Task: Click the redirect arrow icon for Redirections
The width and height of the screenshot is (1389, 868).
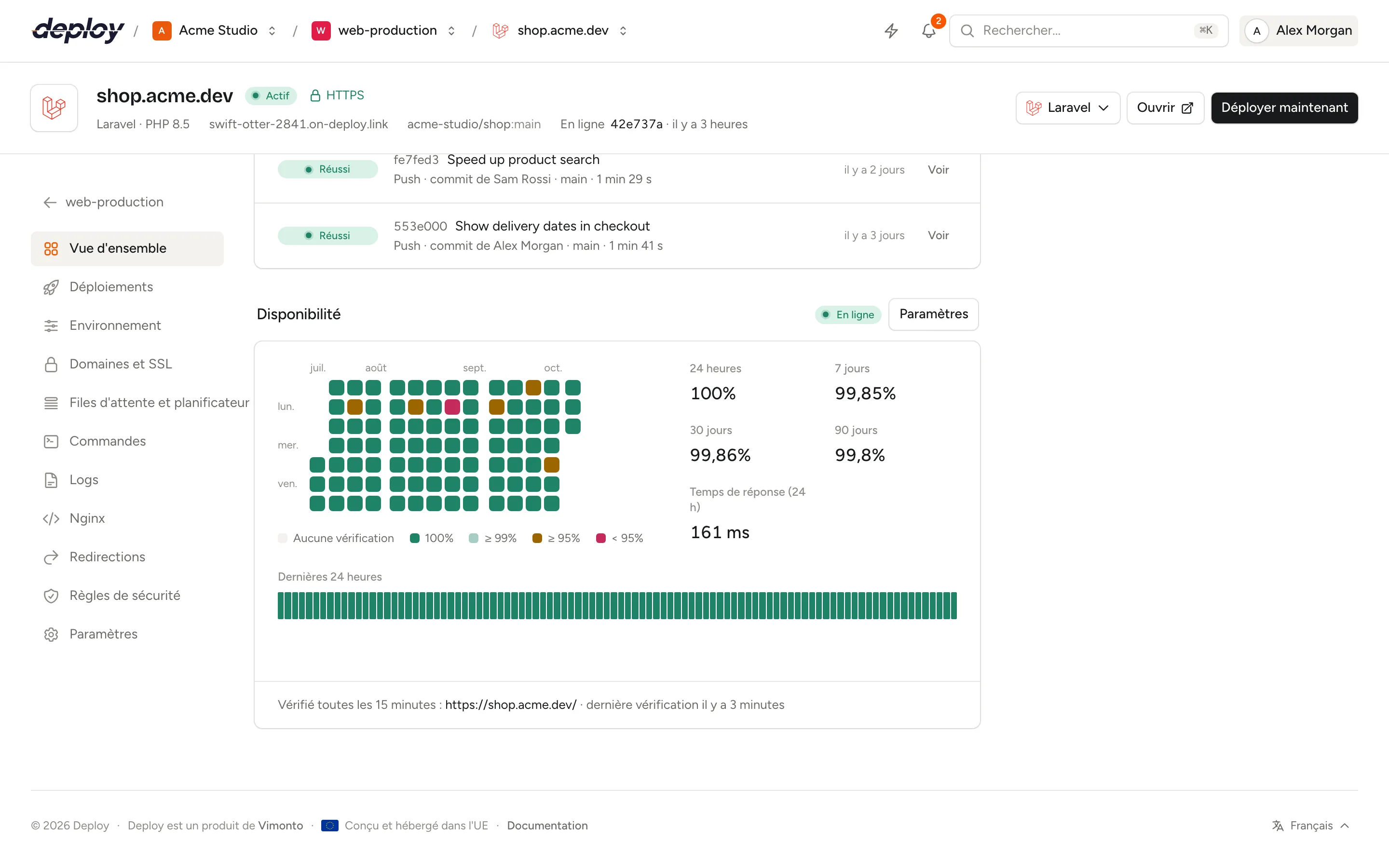Action: 51,557
